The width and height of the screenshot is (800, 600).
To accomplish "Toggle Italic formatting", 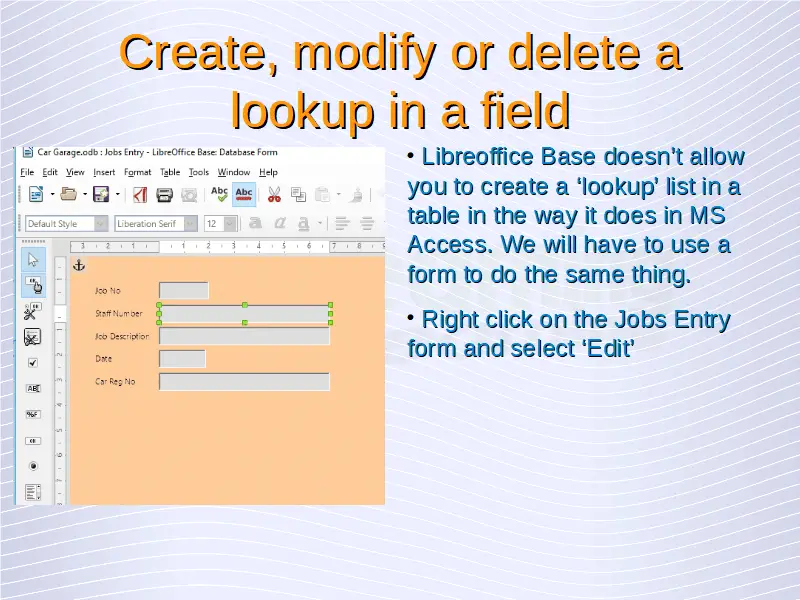I will (x=280, y=223).
